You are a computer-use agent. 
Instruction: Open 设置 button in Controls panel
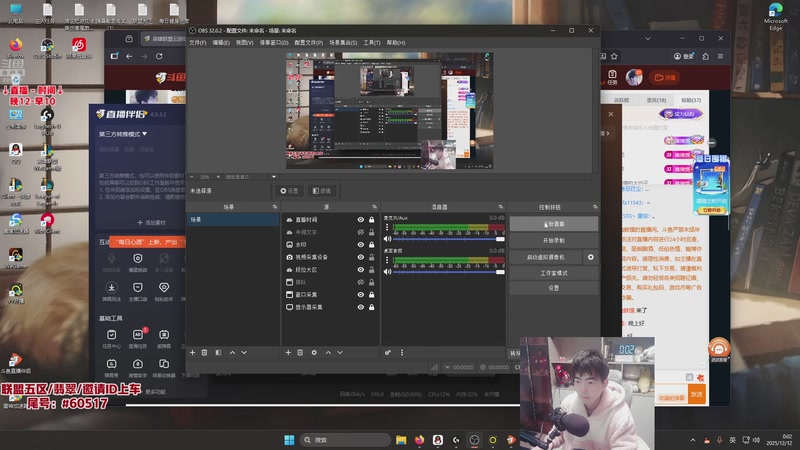pyautogui.click(x=554, y=288)
